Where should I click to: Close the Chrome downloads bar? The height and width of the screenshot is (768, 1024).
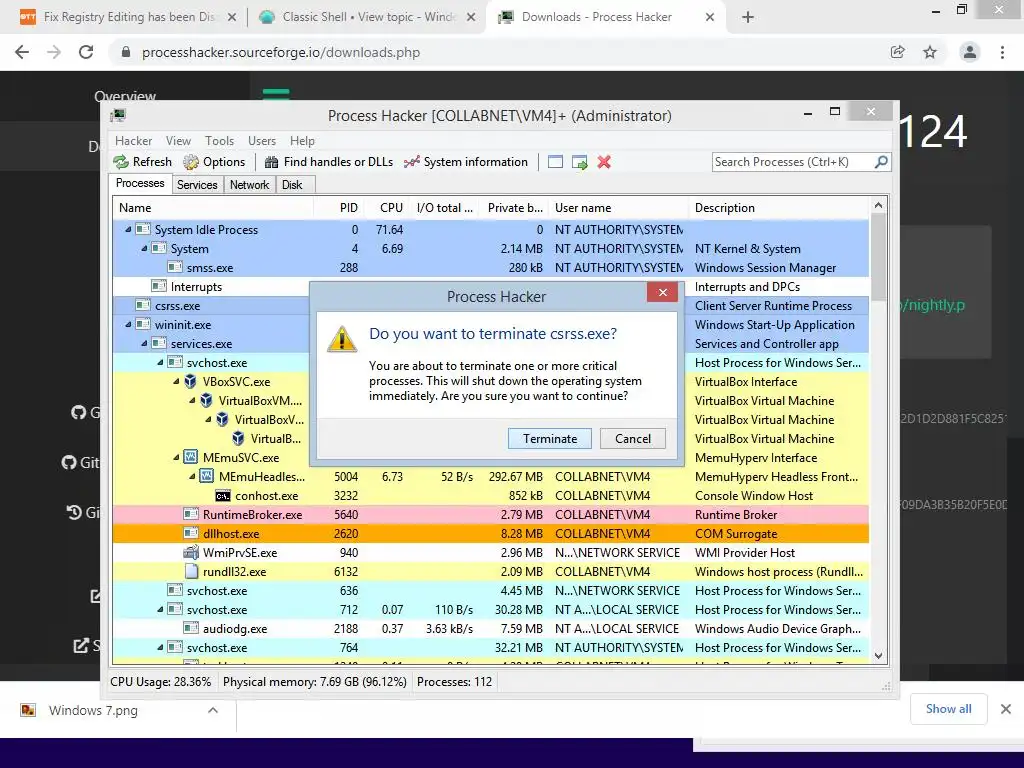1006,709
